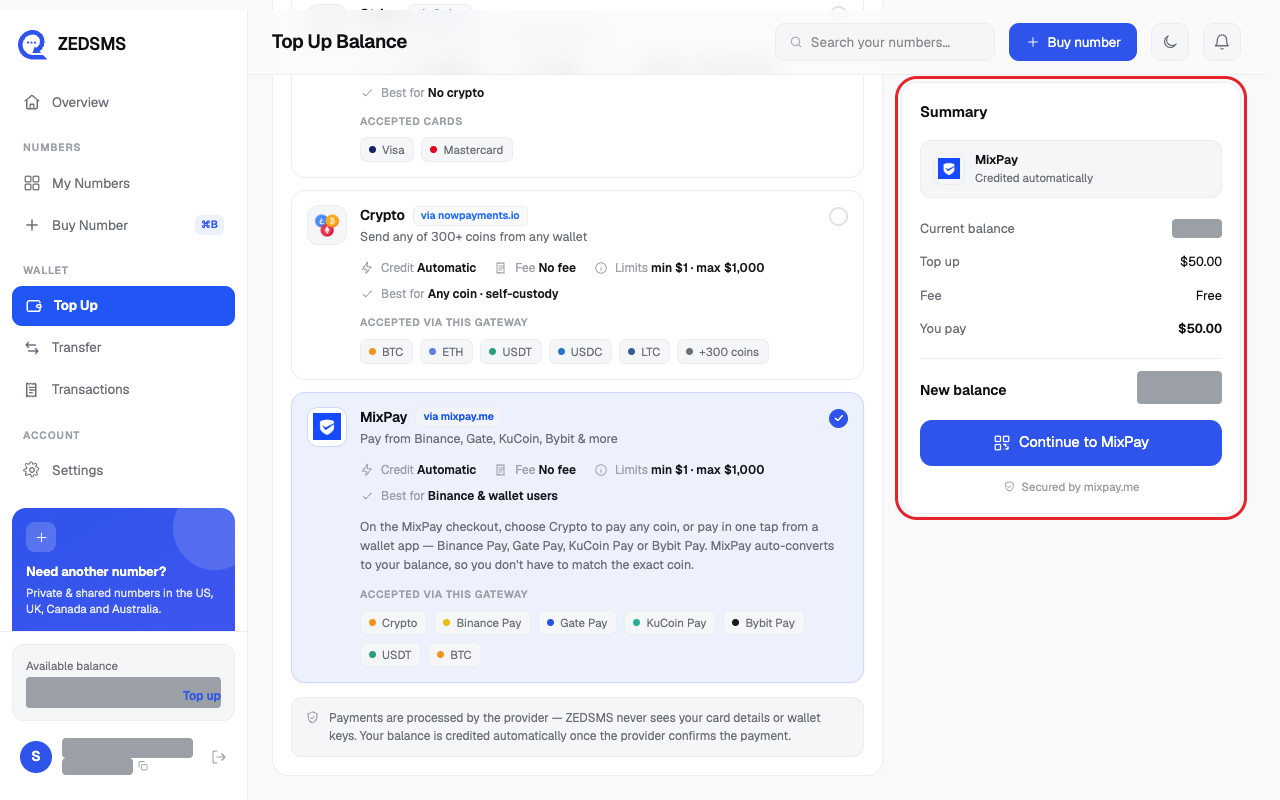
Task: Click the Visa accepted card chip
Action: tap(387, 150)
